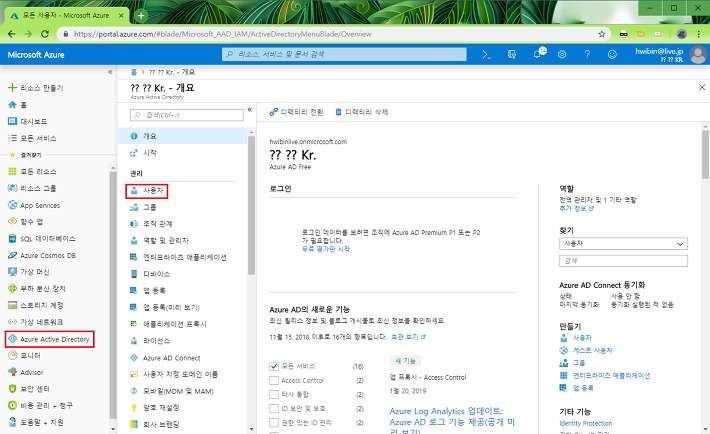Image resolution: width=710 pixels, height=434 pixels.
Task: Open the help question mark icon
Action: 587,54
